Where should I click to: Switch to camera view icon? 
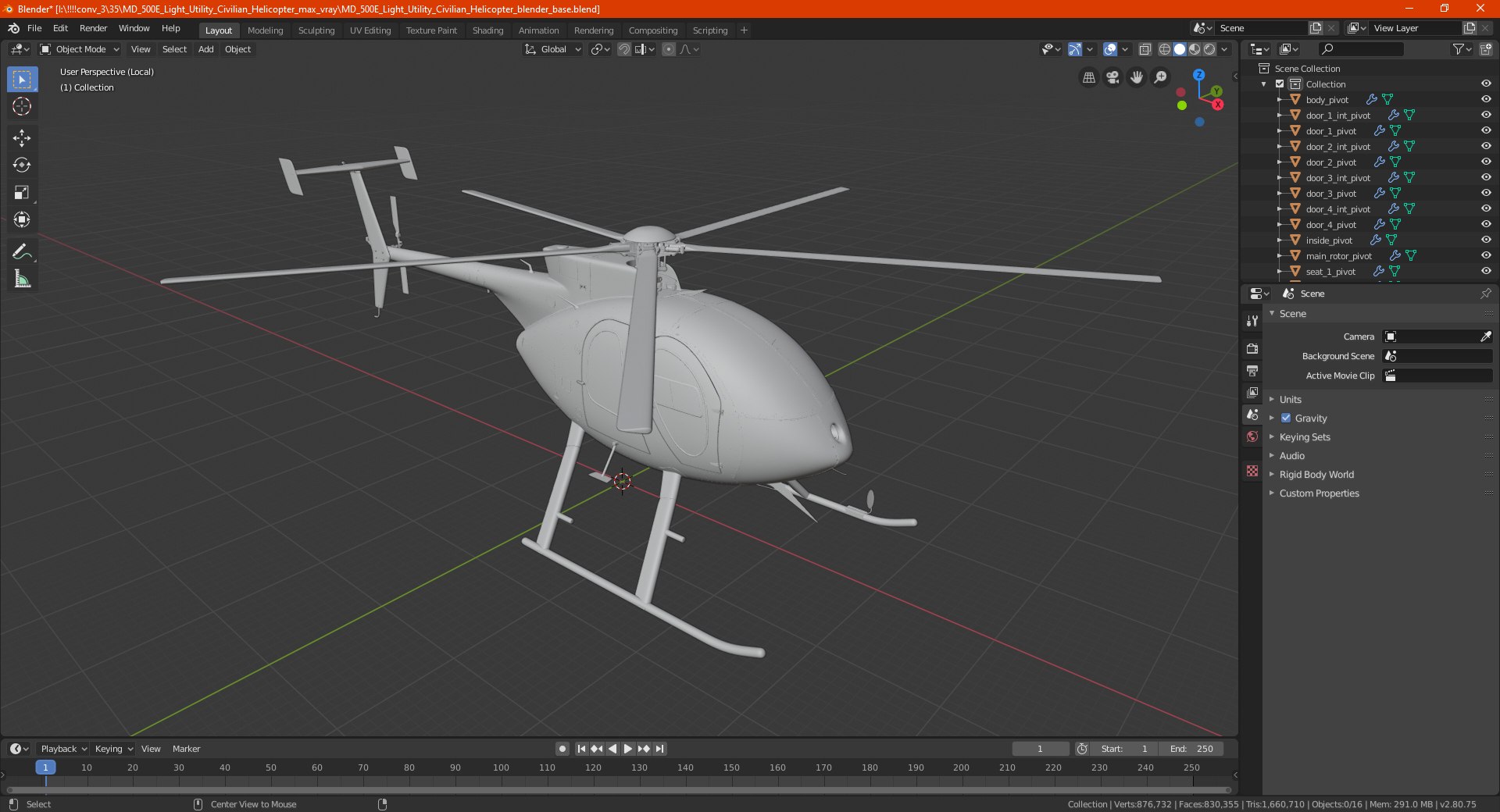coord(1112,77)
